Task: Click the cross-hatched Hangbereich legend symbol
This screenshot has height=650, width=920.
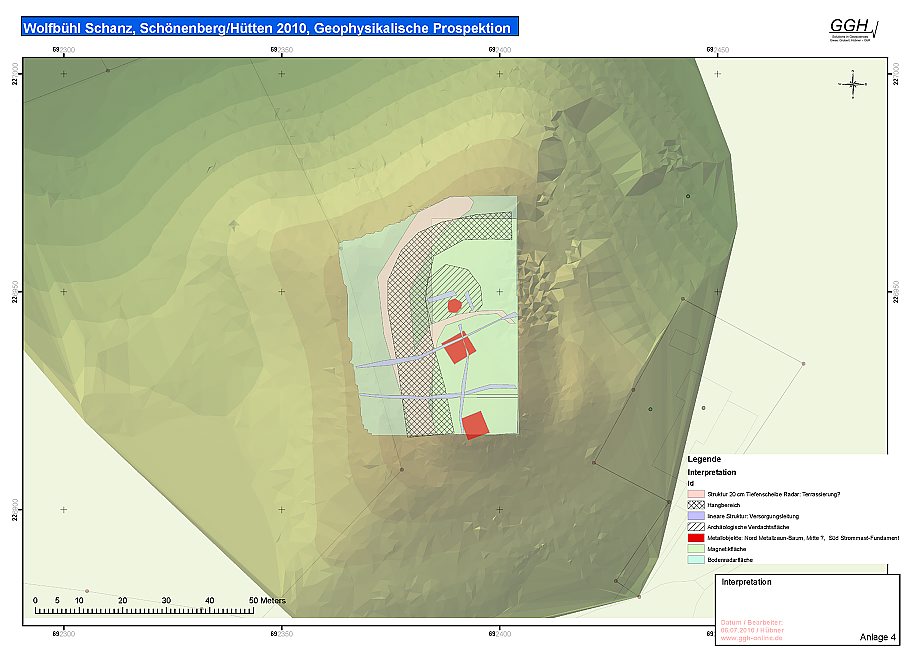Action: coord(697,505)
